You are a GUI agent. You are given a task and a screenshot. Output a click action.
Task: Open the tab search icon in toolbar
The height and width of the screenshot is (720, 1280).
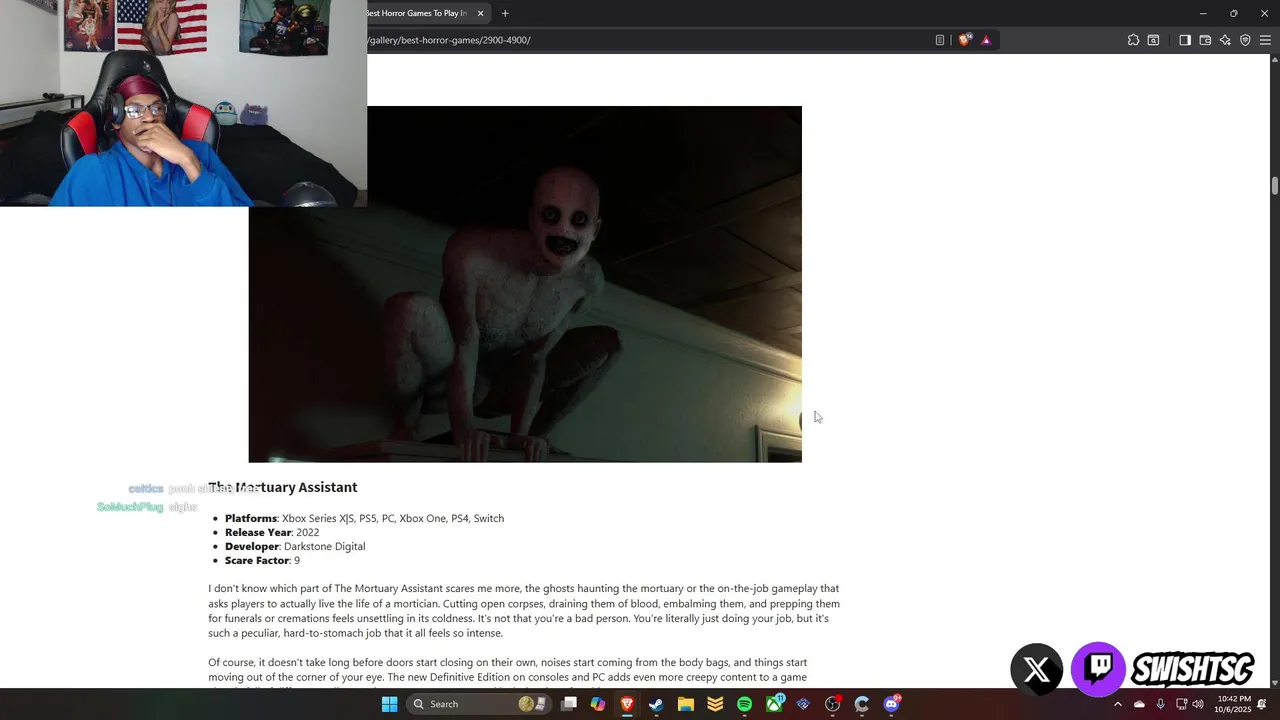click(1153, 40)
